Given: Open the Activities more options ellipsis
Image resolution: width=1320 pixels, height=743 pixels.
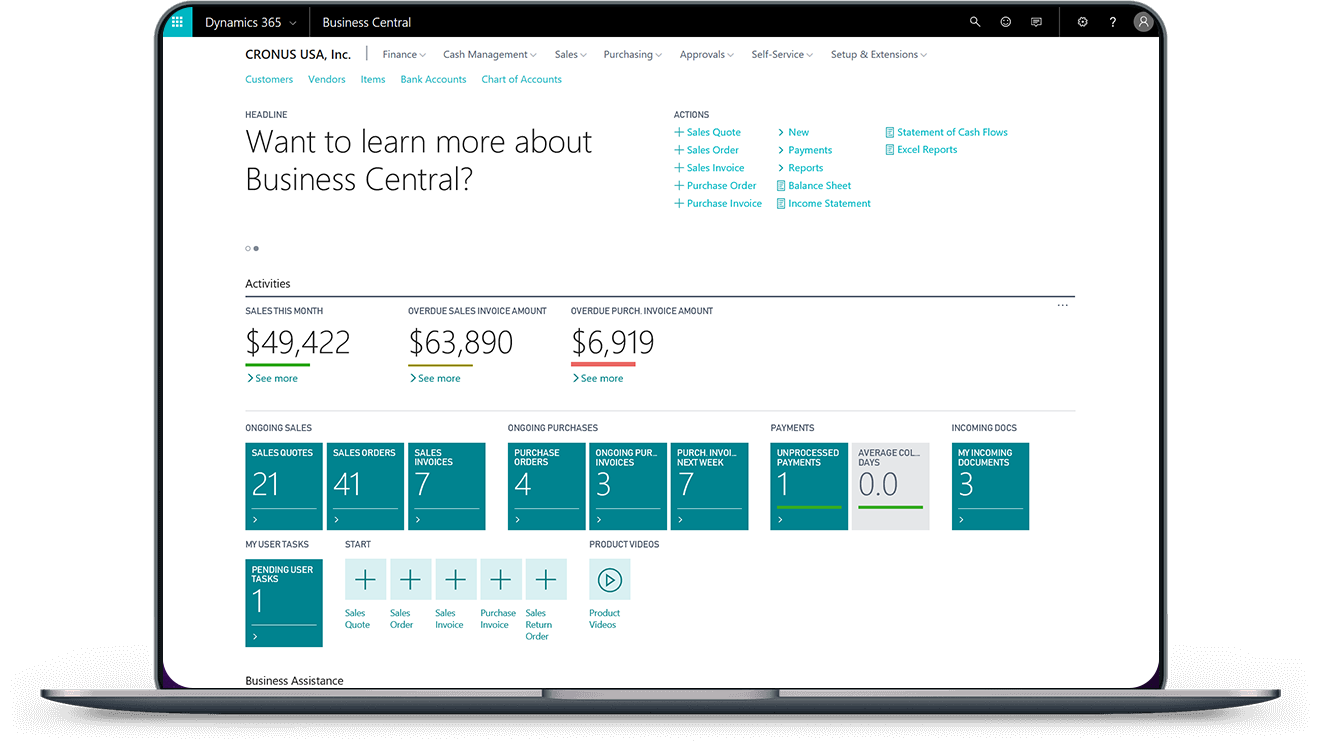Looking at the screenshot, I should coord(1063,306).
